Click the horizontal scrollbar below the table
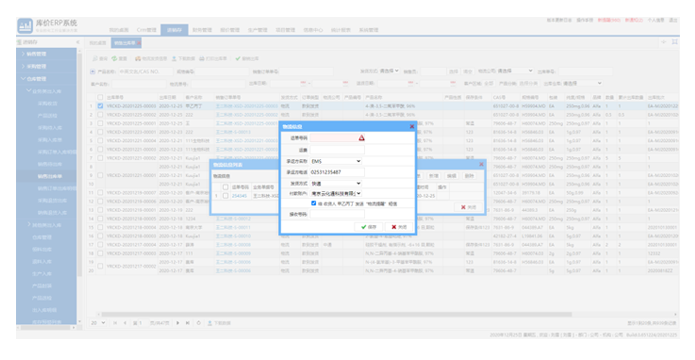 [x=337, y=314]
